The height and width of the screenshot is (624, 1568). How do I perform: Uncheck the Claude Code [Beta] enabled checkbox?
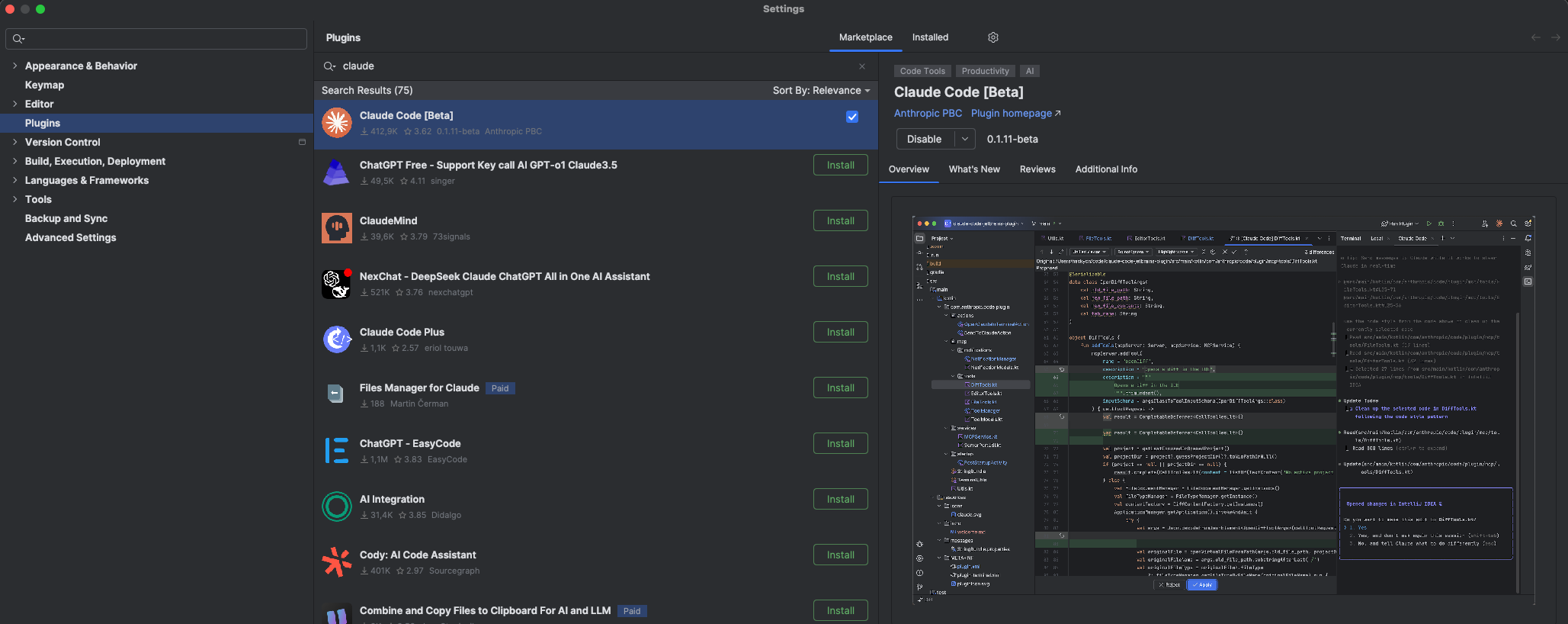click(x=852, y=117)
